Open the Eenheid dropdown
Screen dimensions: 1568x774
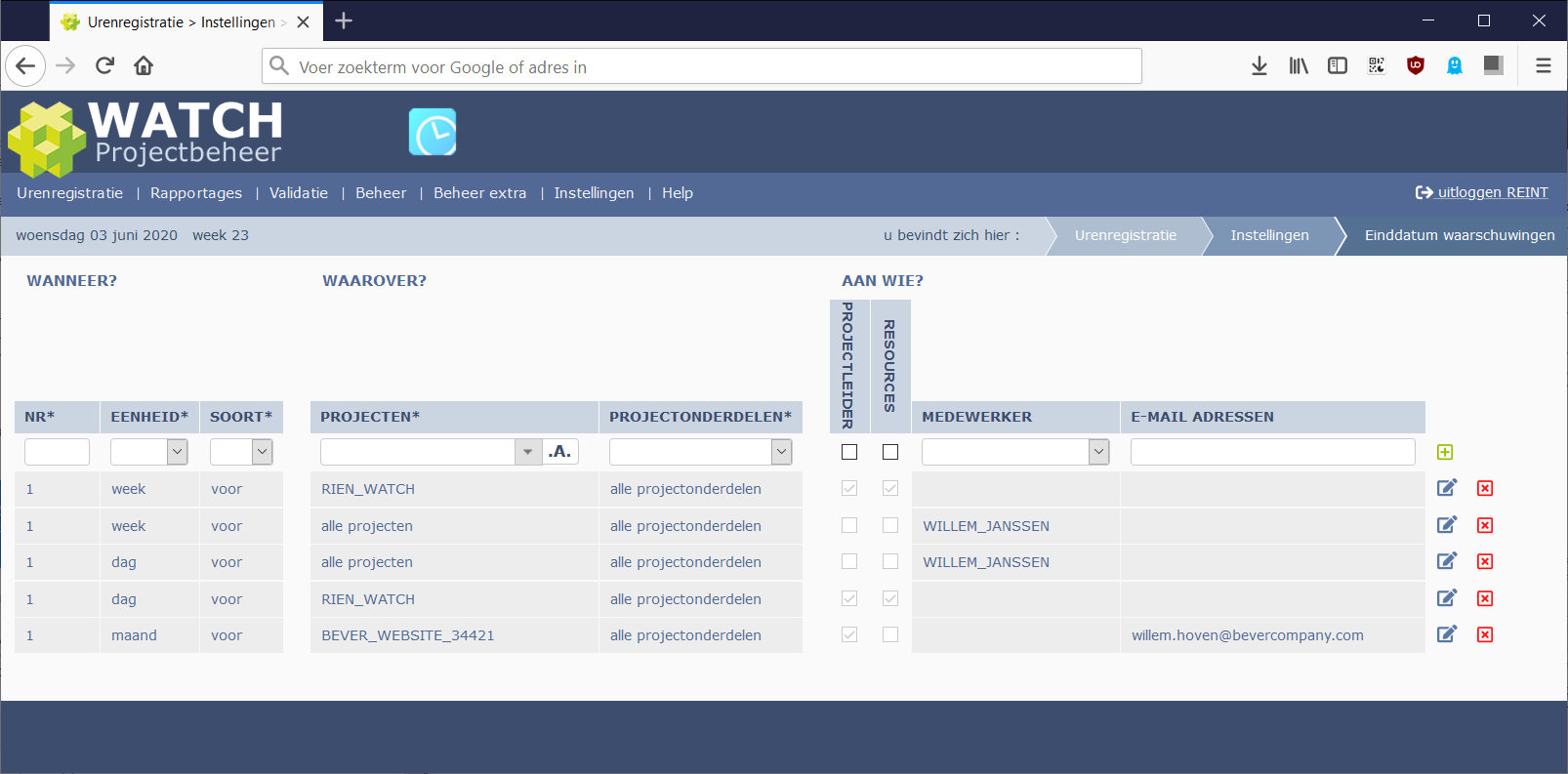pyautogui.click(x=148, y=452)
